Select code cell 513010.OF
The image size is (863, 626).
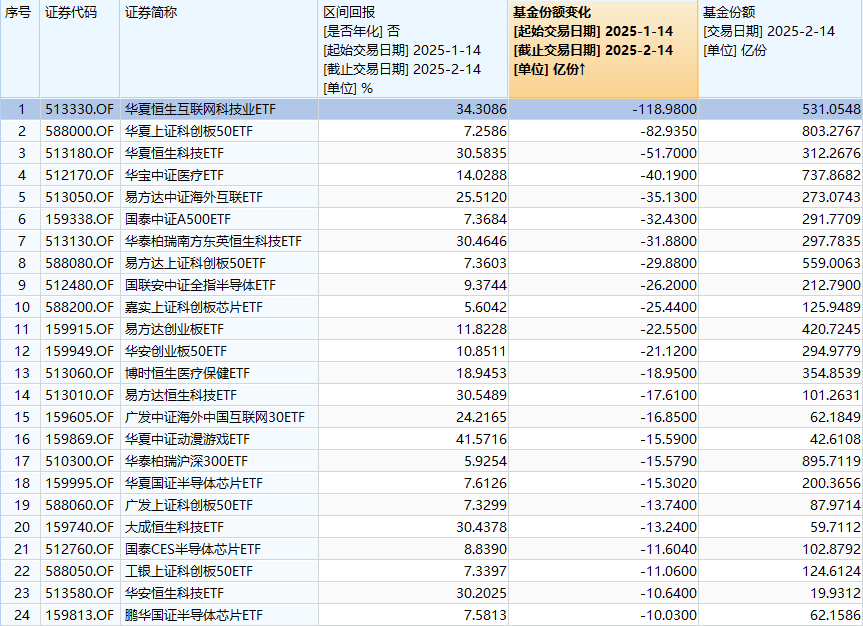[x=80, y=395]
